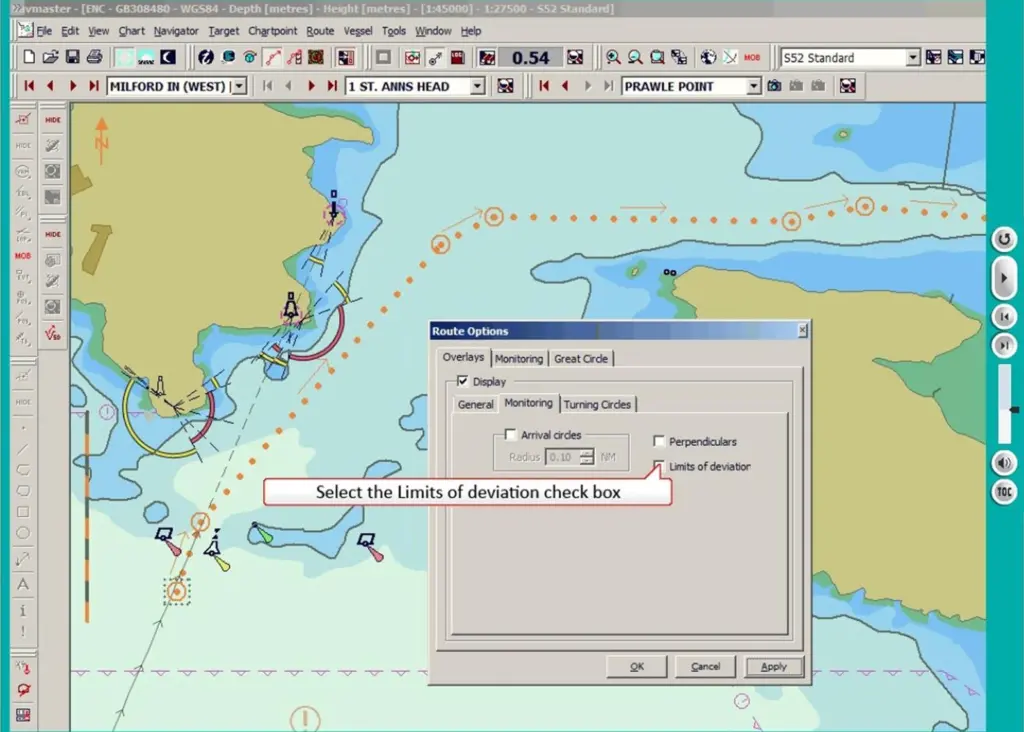Viewport: 1024px width, 732px height.
Task: Click the LOG book icon
Action: coord(457,57)
